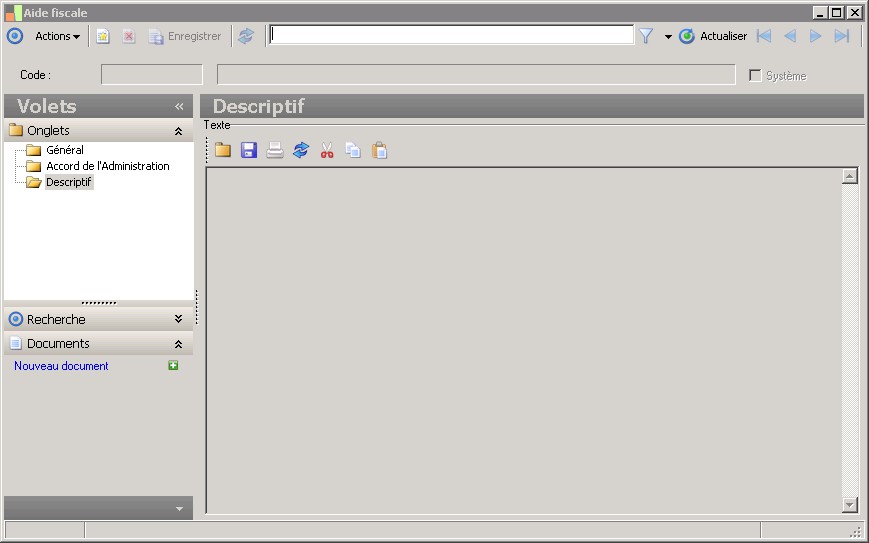
Task: Open the Actions dropdown menu
Action: pyautogui.click(x=57, y=36)
